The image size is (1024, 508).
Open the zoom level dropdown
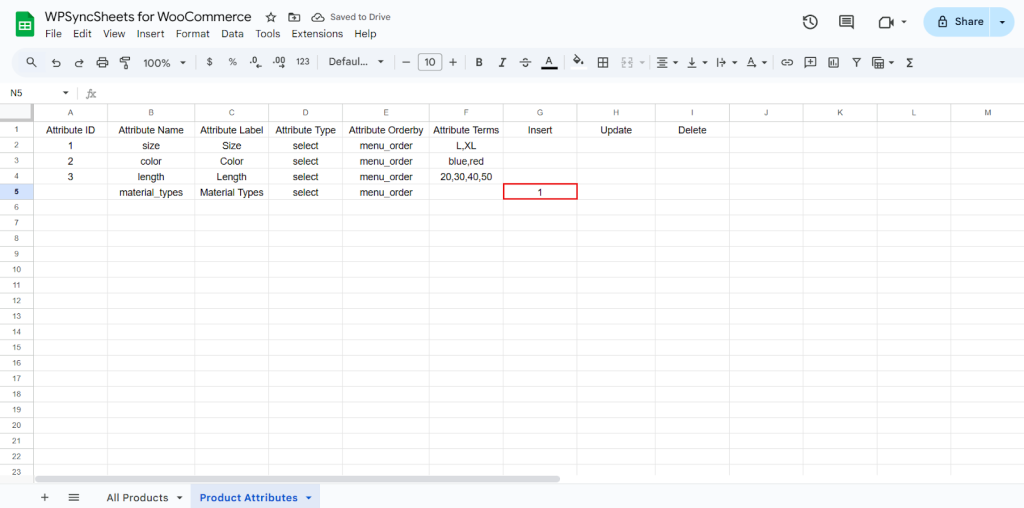165,63
